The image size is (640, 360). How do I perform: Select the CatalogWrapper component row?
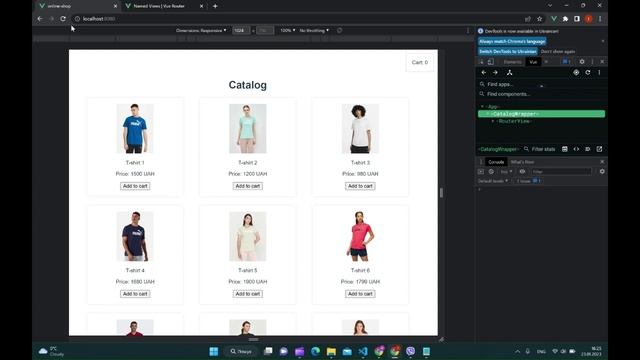click(x=541, y=114)
